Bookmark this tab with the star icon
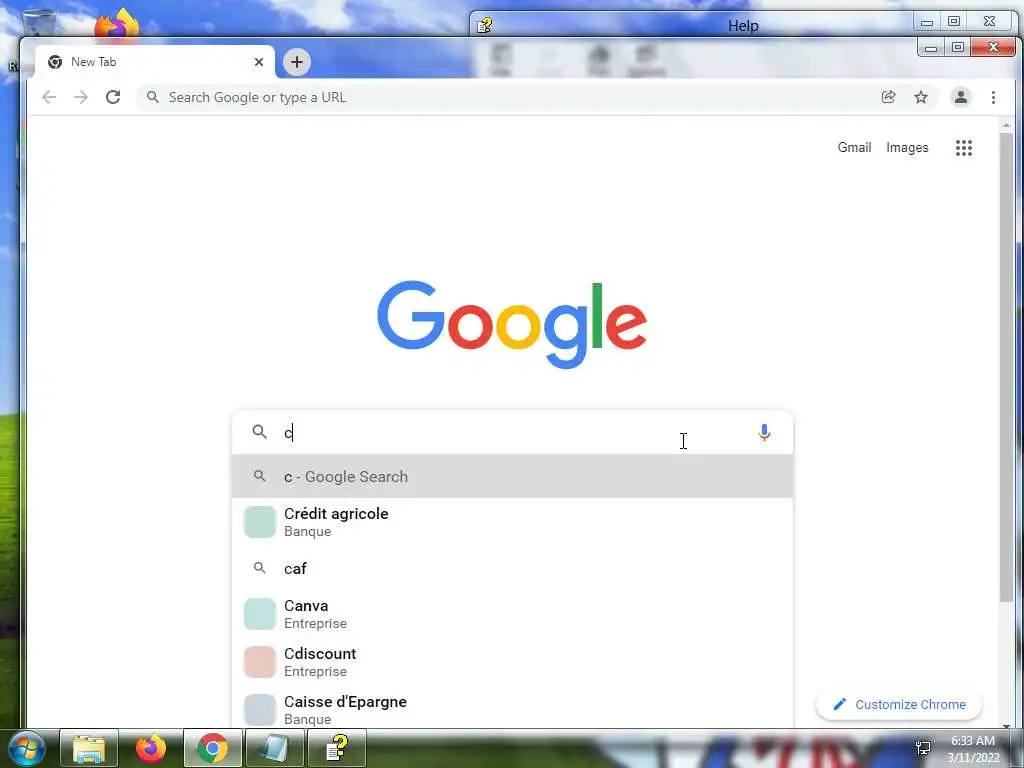 [921, 97]
